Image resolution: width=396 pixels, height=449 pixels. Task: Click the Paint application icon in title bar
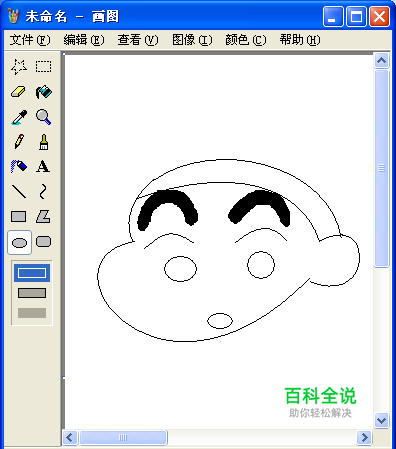pos(13,16)
